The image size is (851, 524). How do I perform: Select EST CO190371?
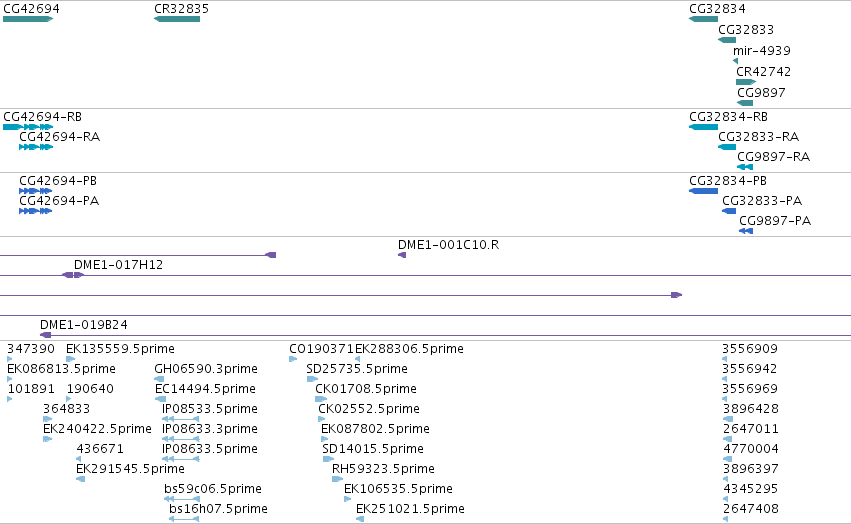coord(293,359)
